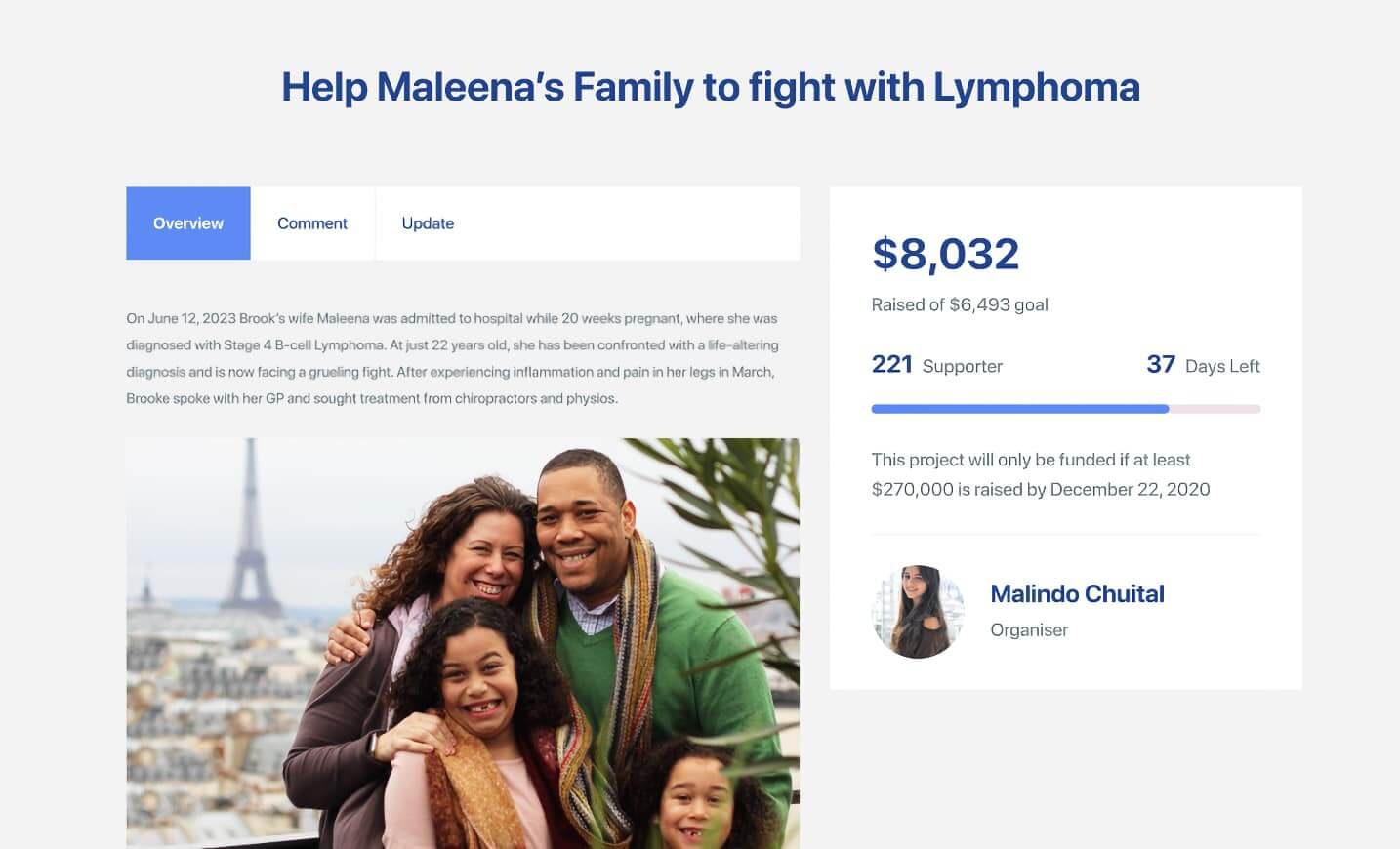Open the Malindo Chuital organiser name link

pos(1077,593)
